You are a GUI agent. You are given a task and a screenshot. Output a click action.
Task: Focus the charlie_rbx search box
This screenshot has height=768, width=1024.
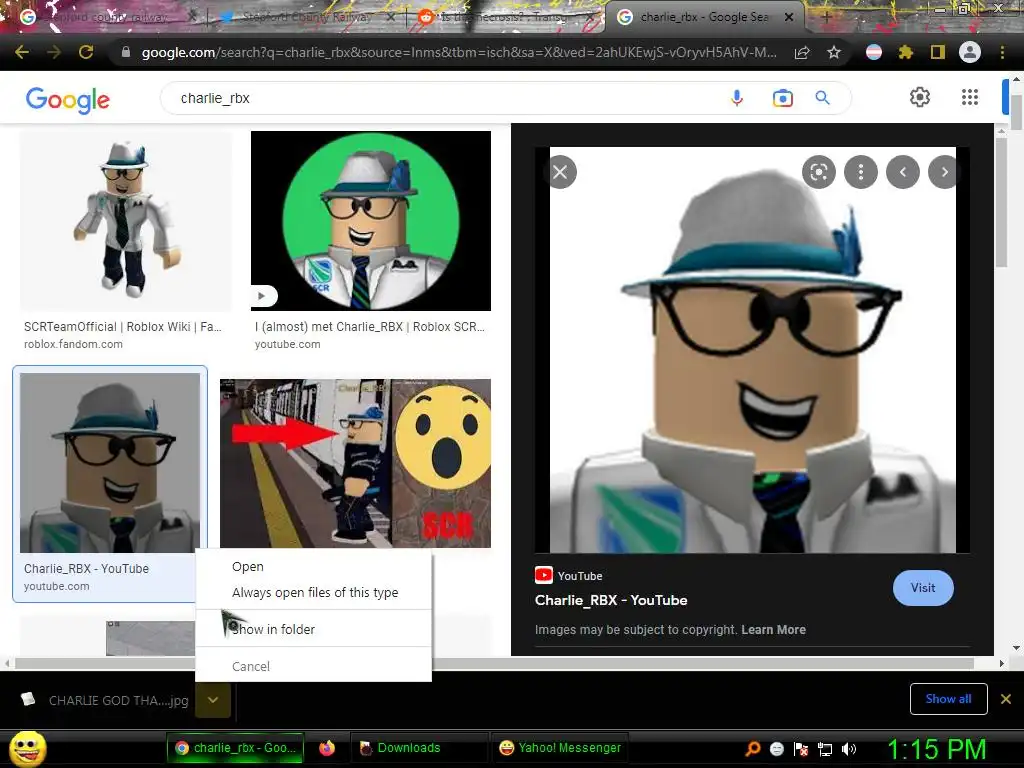tap(444, 98)
